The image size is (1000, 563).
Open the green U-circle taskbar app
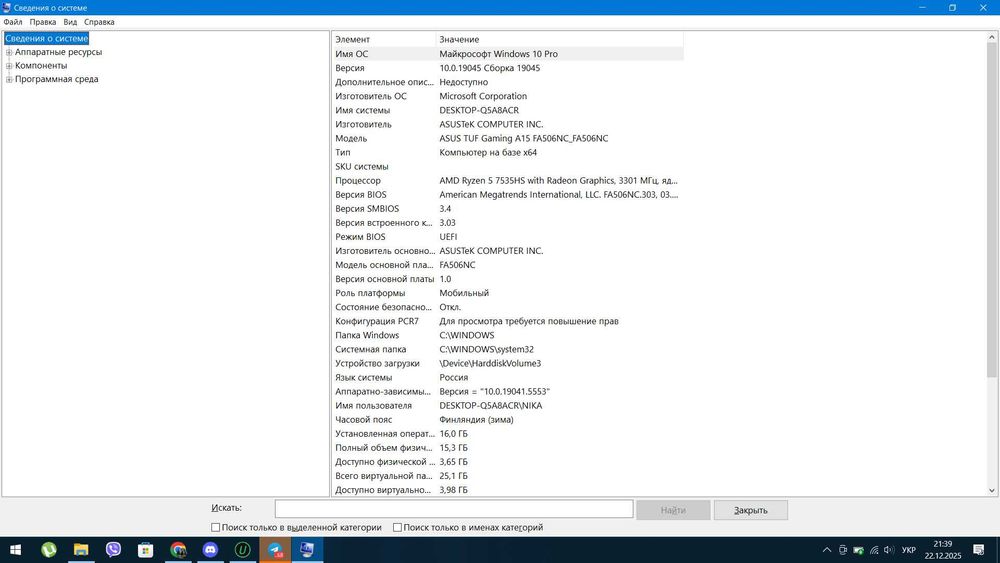click(x=242, y=550)
